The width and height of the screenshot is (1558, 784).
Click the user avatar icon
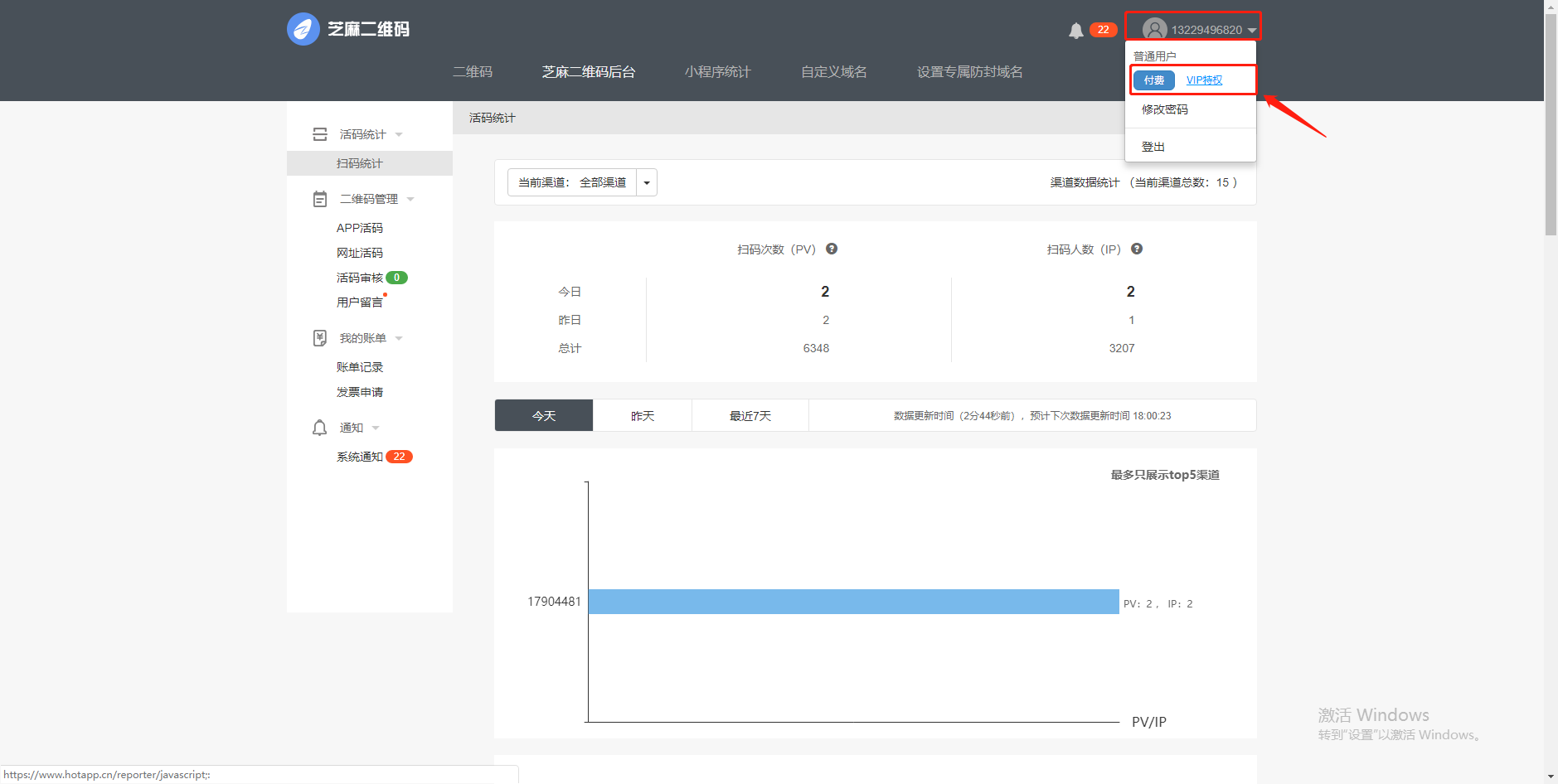coord(1154,30)
